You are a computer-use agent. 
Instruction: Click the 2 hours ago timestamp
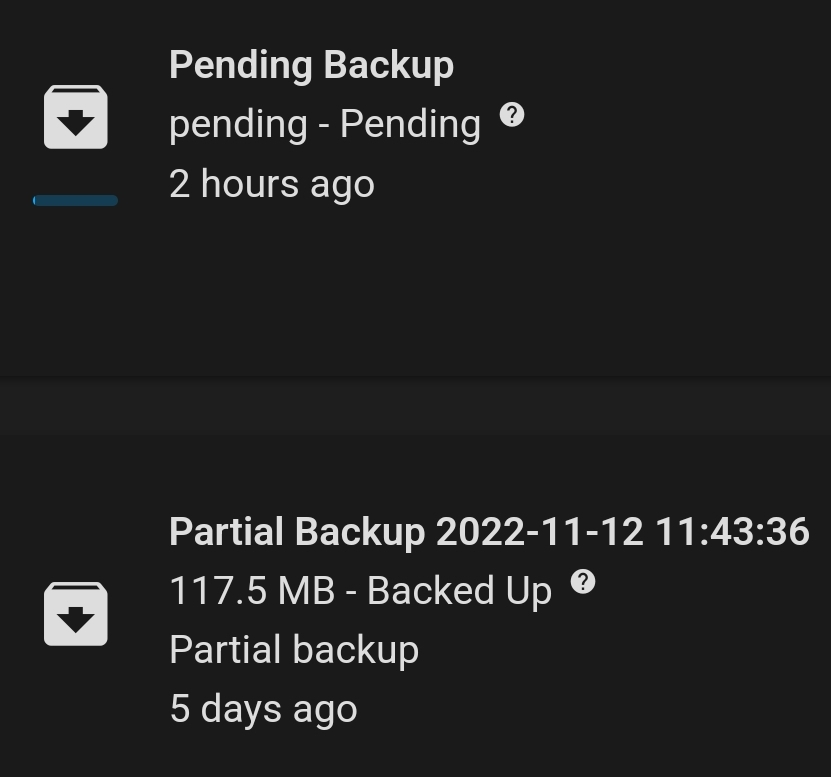click(x=272, y=183)
